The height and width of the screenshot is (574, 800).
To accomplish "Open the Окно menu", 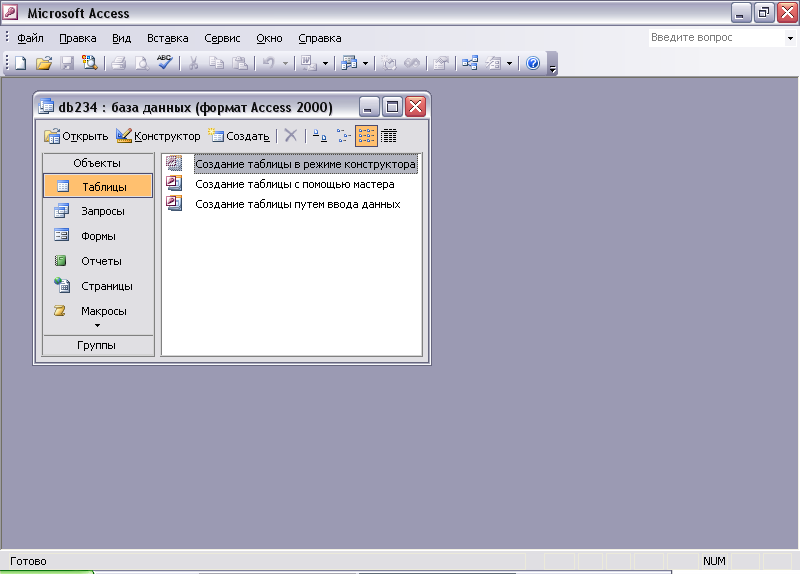I will [x=269, y=38].
